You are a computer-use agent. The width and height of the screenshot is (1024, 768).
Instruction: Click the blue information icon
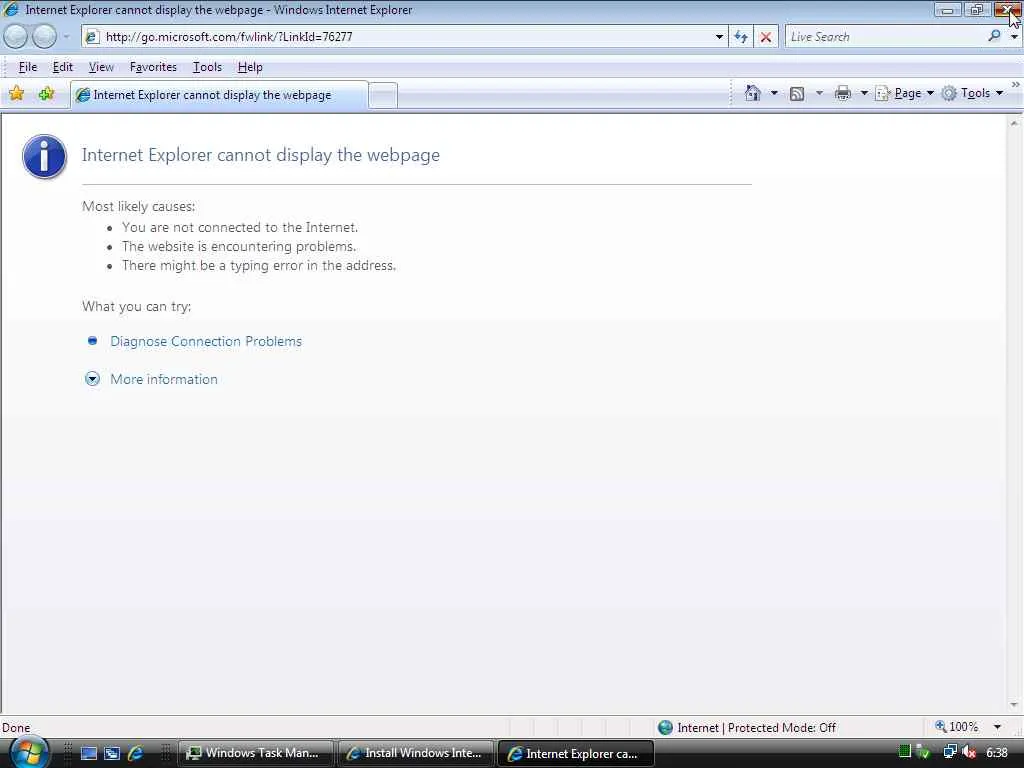tap(44, 157)
